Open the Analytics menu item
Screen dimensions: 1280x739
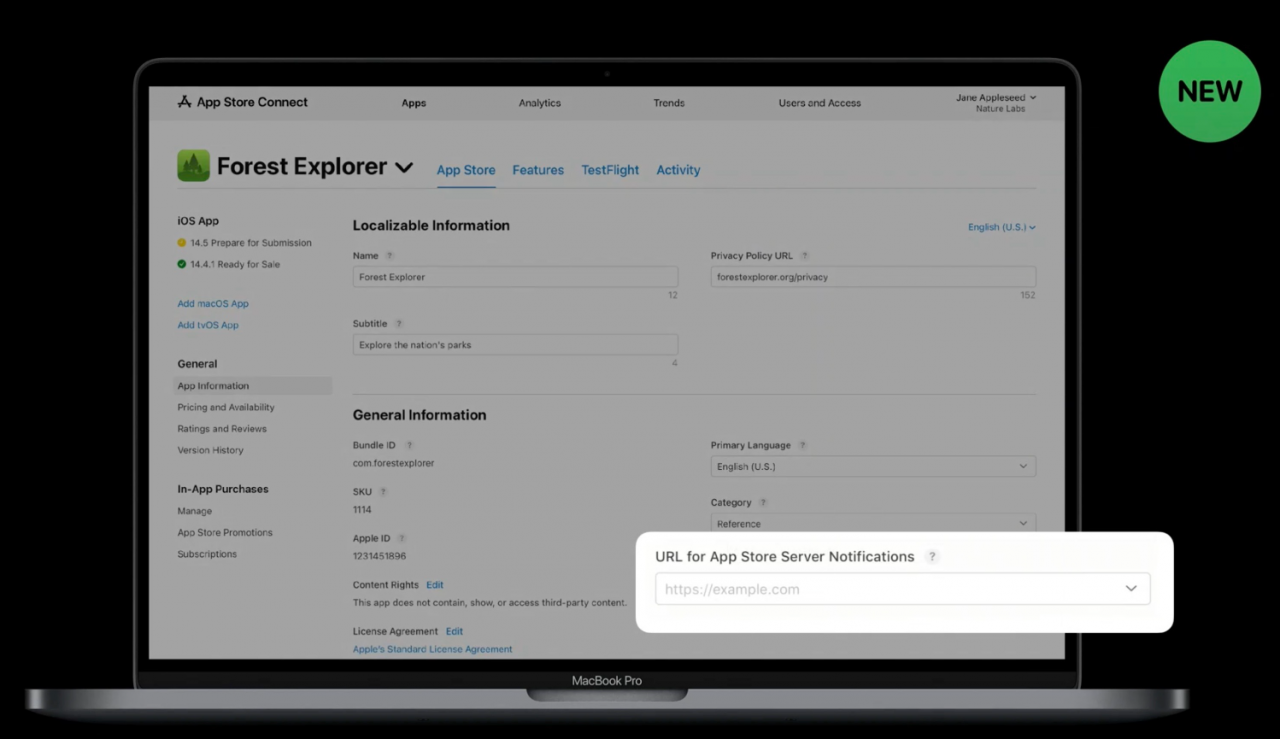pyautogui.click(x=540, y=103)
